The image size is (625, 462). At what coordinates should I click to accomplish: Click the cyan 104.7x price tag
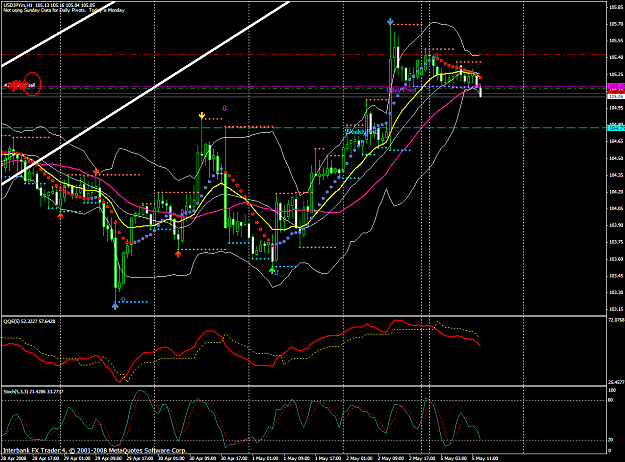616,128
